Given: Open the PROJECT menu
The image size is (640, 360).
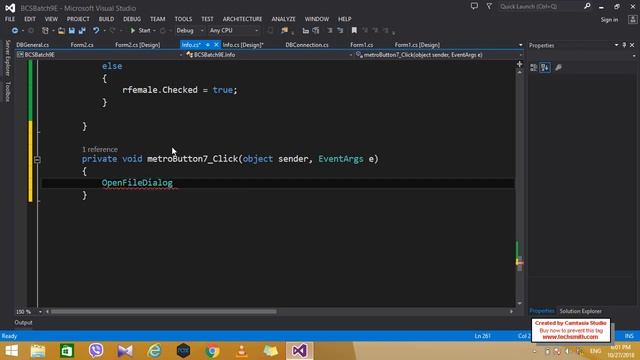Looking at the screenshot, I should click(x=78, y=19).
